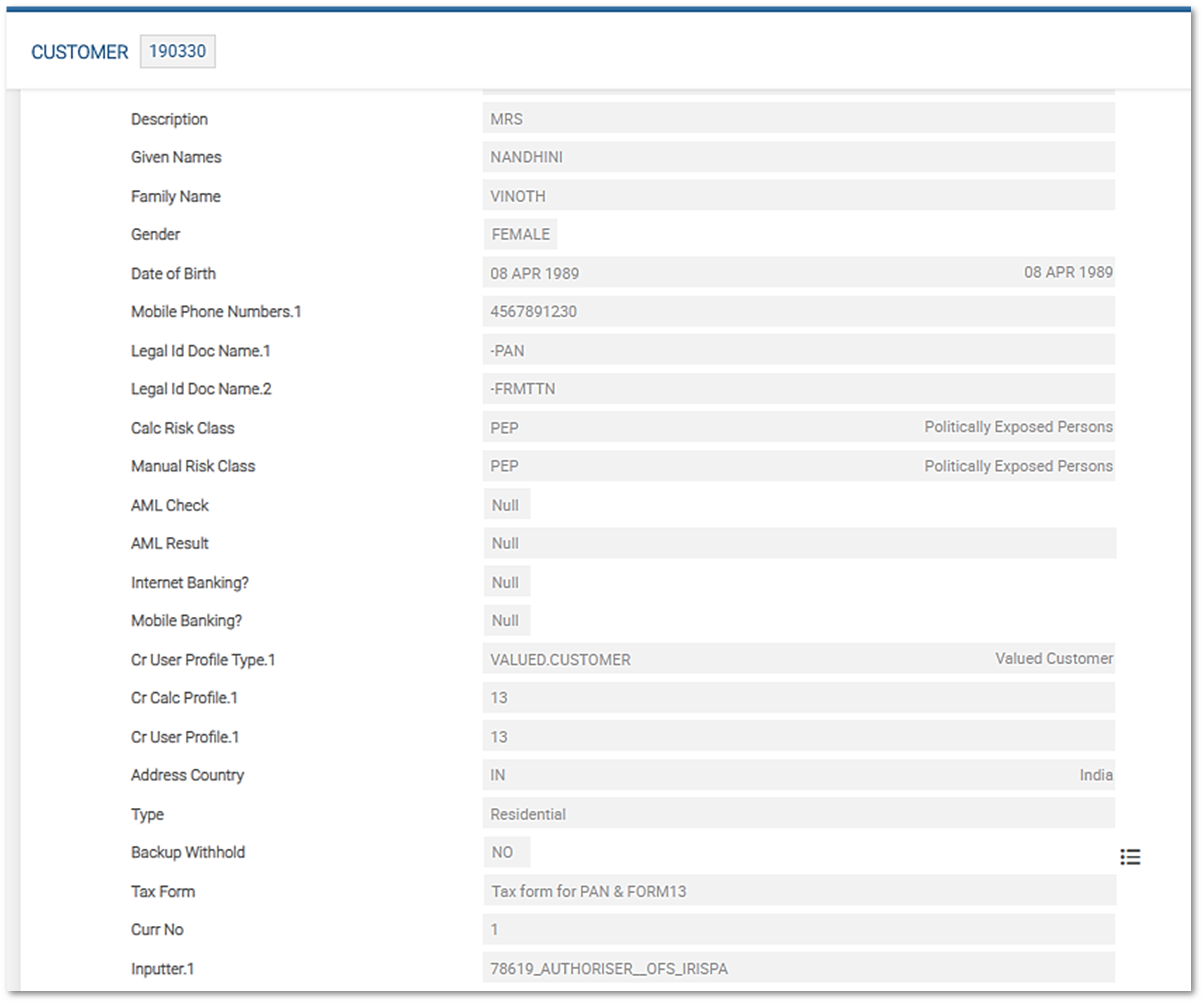This screenshot has width=1204, height=1004.
Task: Click the Legal Id Doc Name.1 label
Action: (x=201, y=351)
